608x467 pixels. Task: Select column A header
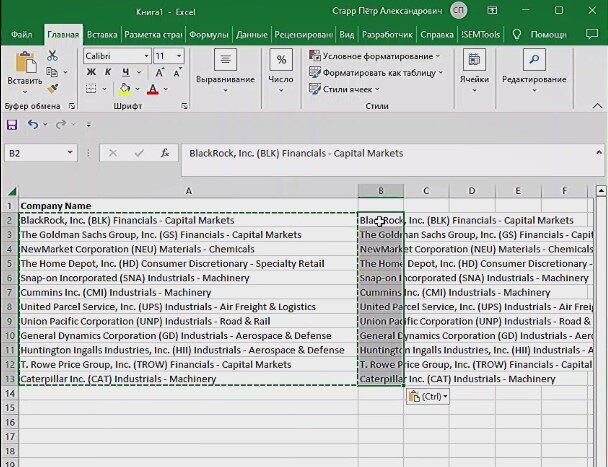[188, 191]
